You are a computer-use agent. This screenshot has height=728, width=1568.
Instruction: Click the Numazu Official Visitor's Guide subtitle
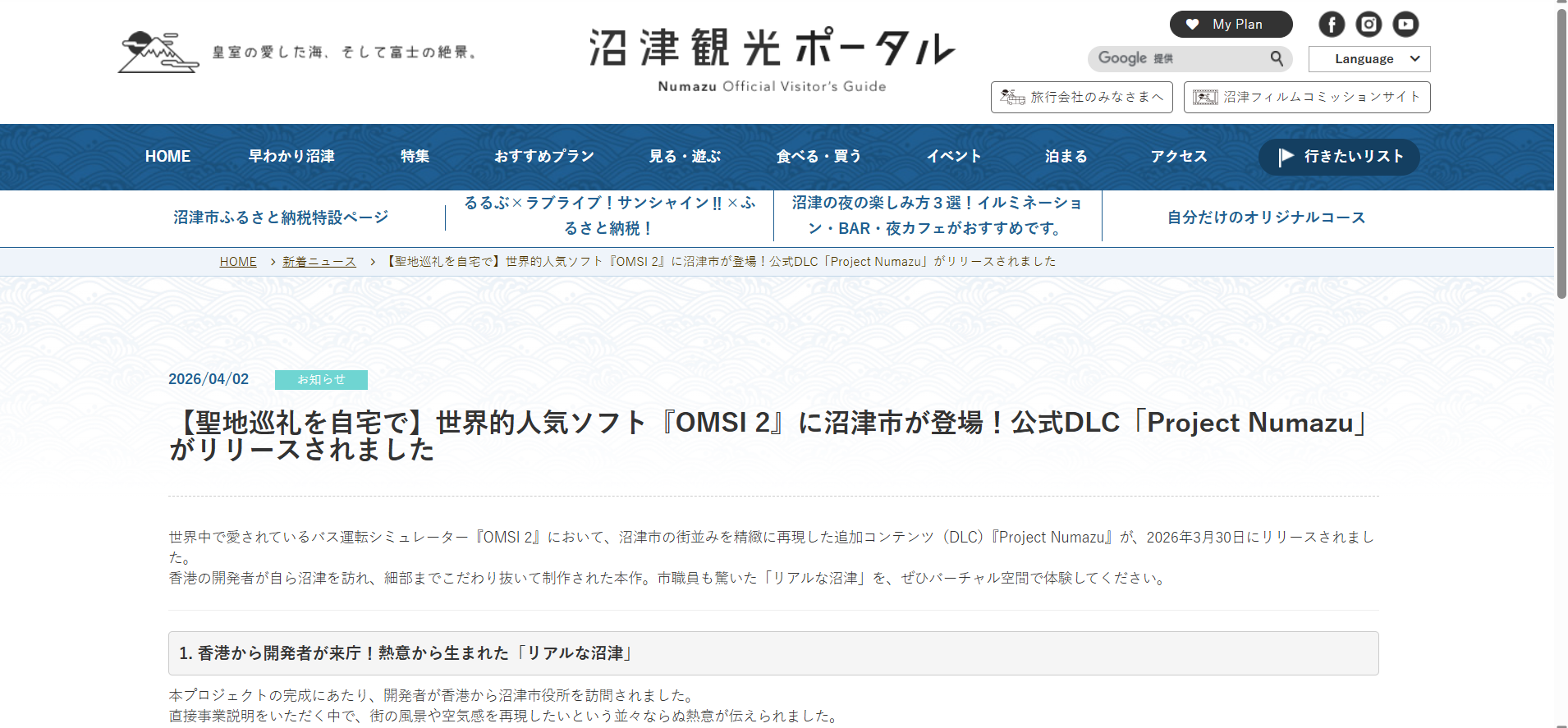pos(772,86)
